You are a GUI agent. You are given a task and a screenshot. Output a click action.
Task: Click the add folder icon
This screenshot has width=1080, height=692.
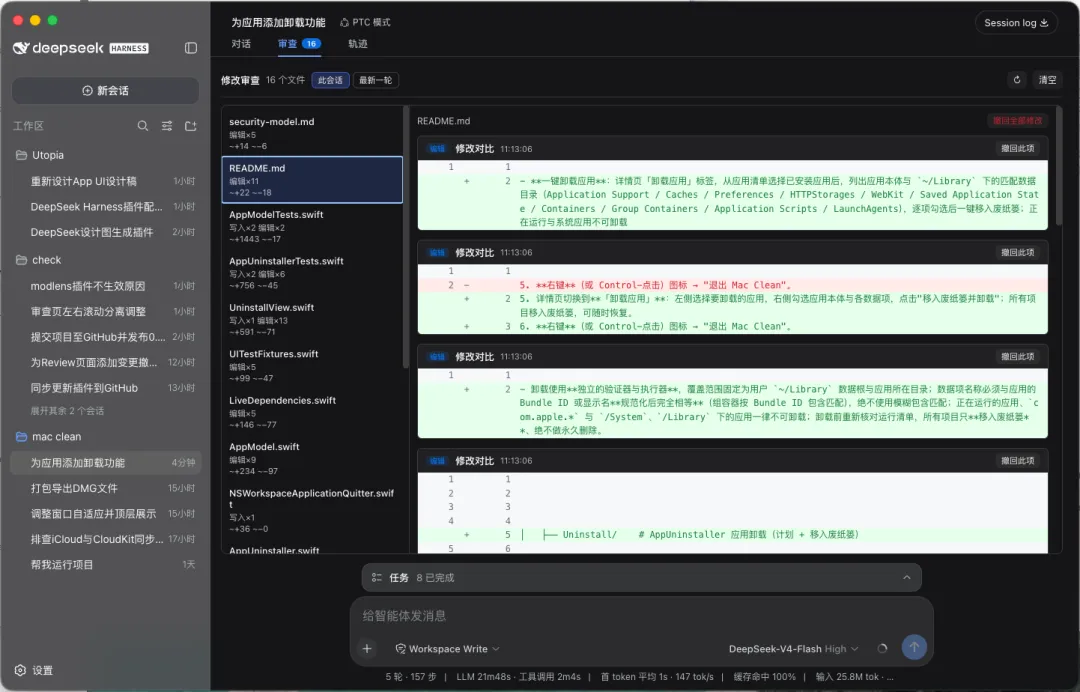point(191,126)
